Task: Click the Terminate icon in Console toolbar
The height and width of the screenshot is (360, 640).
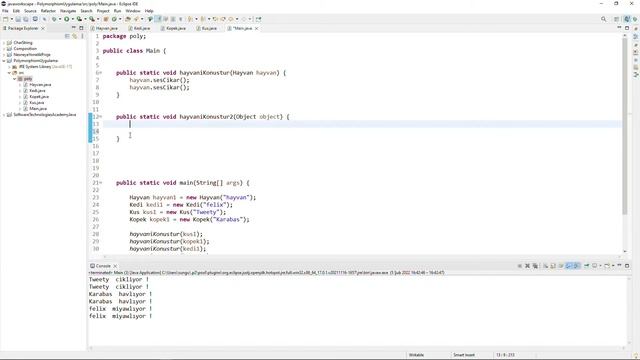Action: pos(520,266)
